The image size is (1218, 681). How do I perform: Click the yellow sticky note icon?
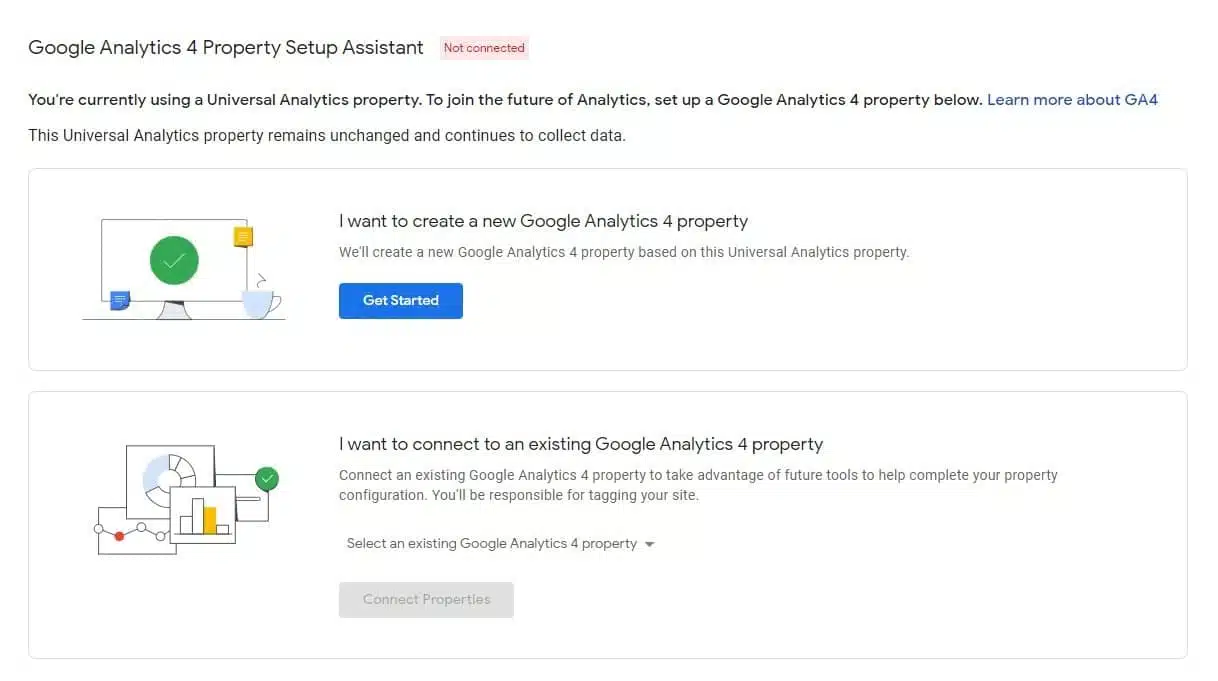click(243, 237)
